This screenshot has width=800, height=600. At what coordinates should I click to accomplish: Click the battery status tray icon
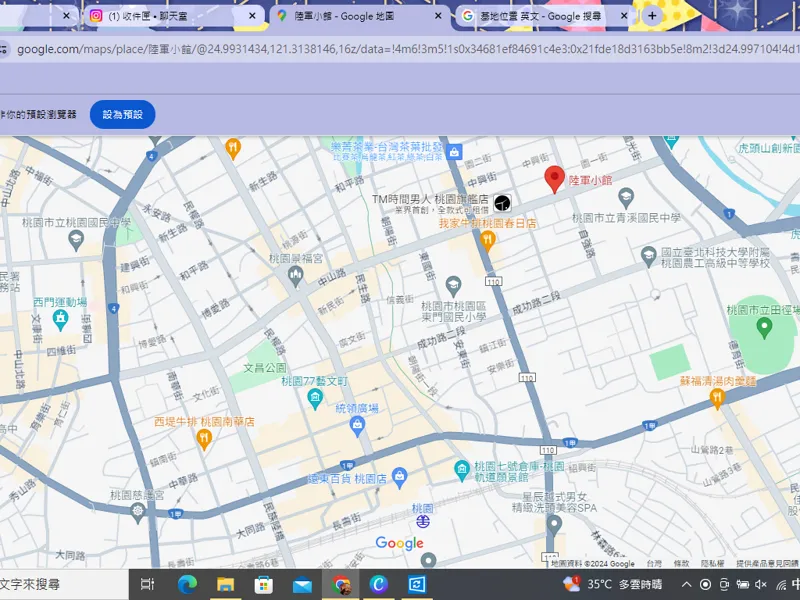click(x=742, y=585)
